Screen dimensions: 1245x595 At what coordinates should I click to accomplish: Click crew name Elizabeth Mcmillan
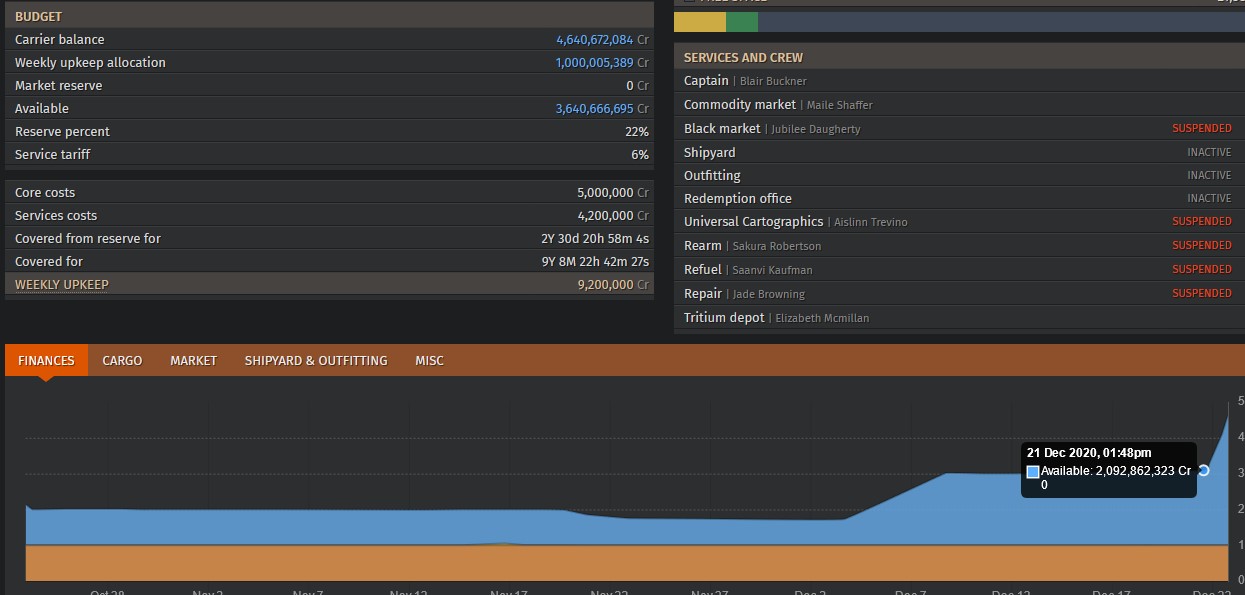point(823,318)
